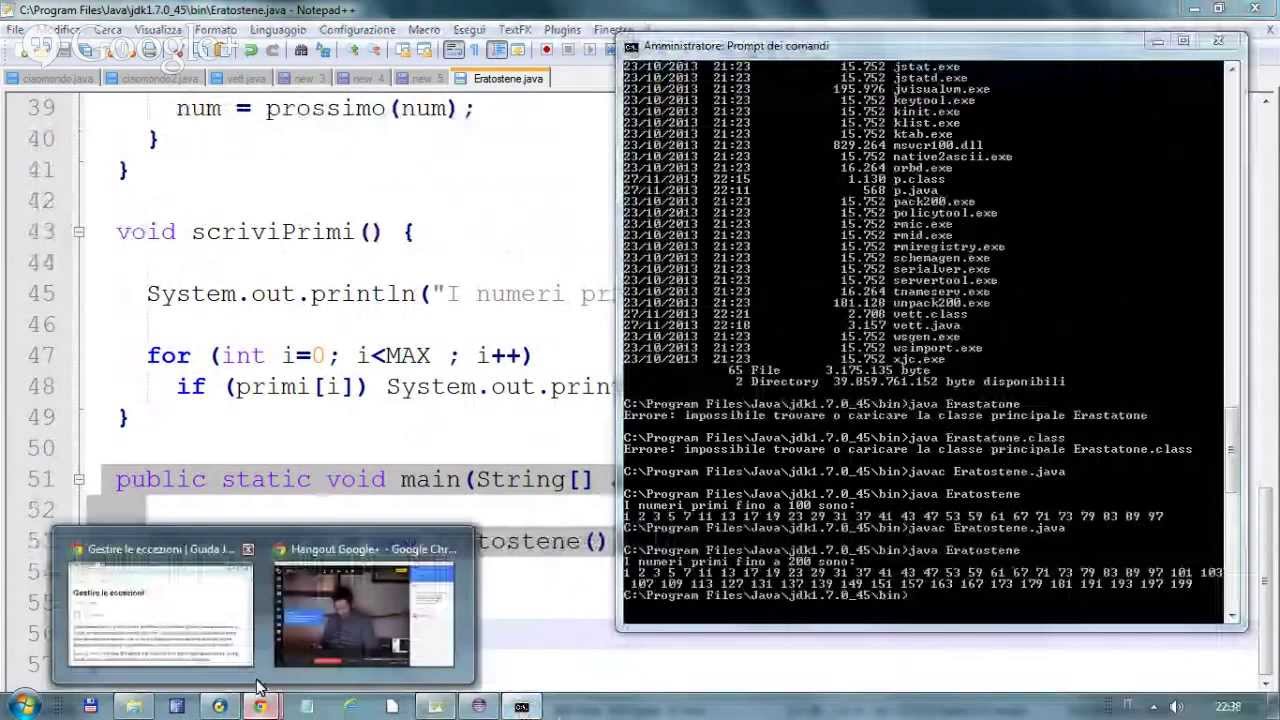
Task: Collapse fold marker at line 43
Action: click(78, 232)
